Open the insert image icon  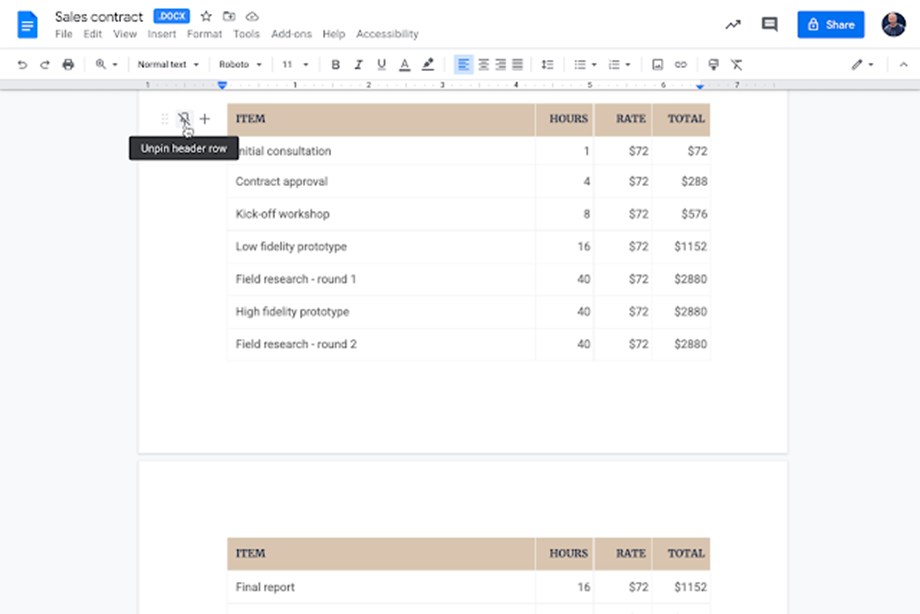[x=656, y=64]
